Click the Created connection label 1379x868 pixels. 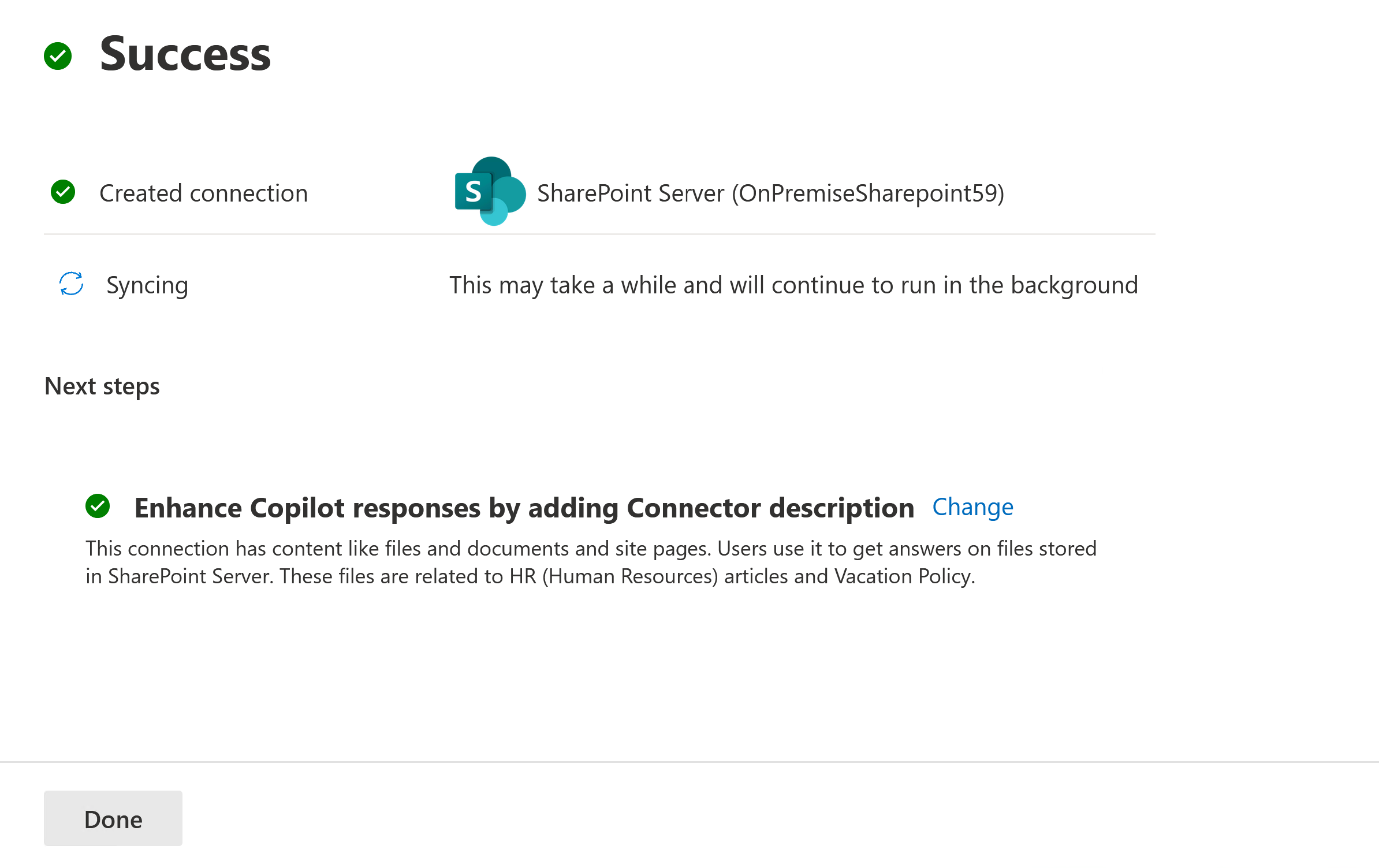click(204, 193)
